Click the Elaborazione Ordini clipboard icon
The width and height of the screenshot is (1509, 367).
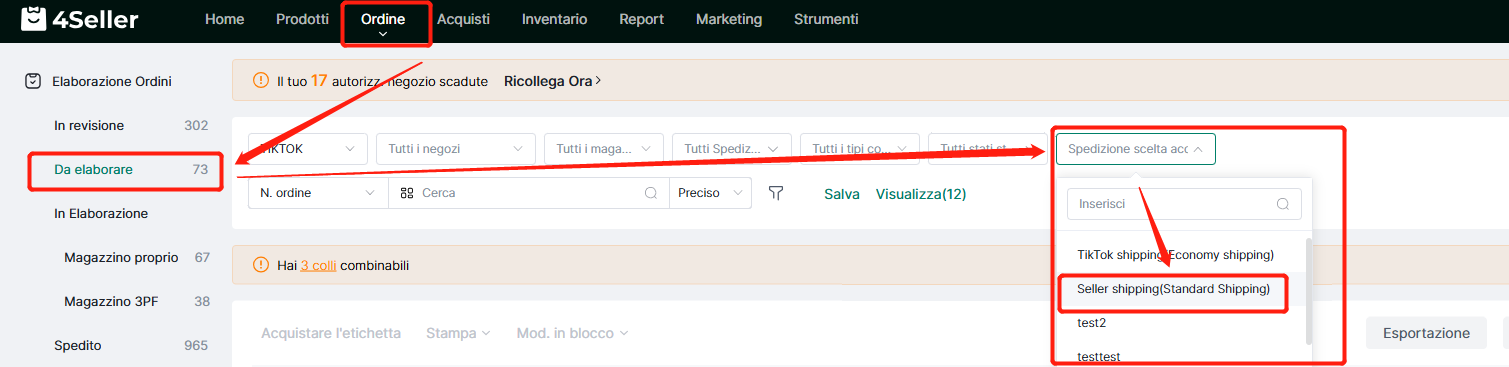(x=33, y=81)
